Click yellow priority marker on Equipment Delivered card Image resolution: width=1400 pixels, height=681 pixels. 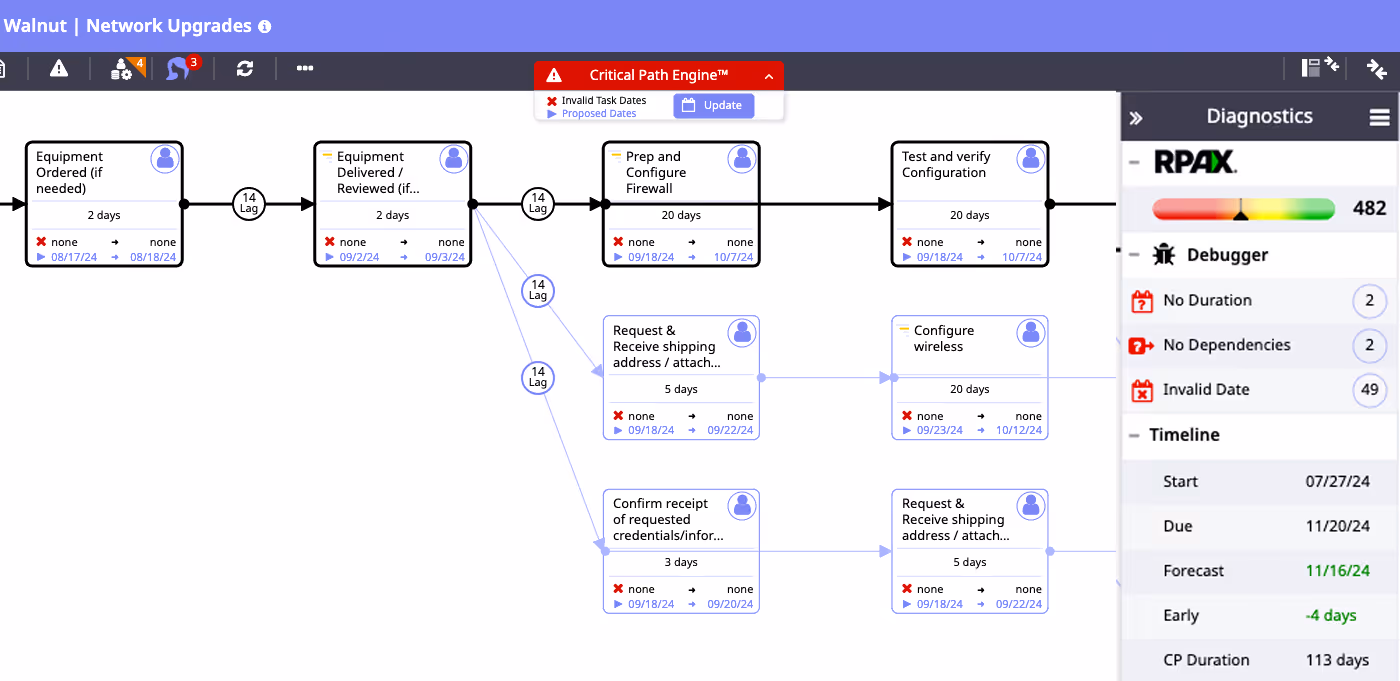(327, 156)
